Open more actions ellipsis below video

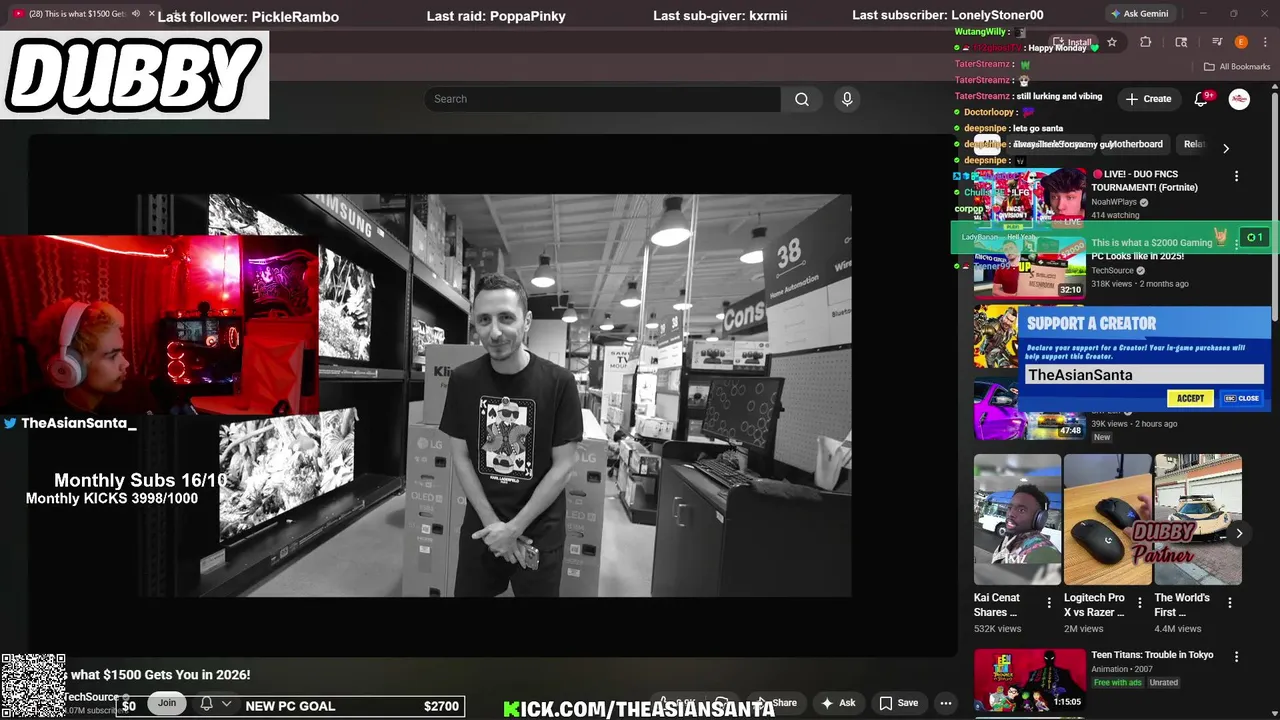945,703
